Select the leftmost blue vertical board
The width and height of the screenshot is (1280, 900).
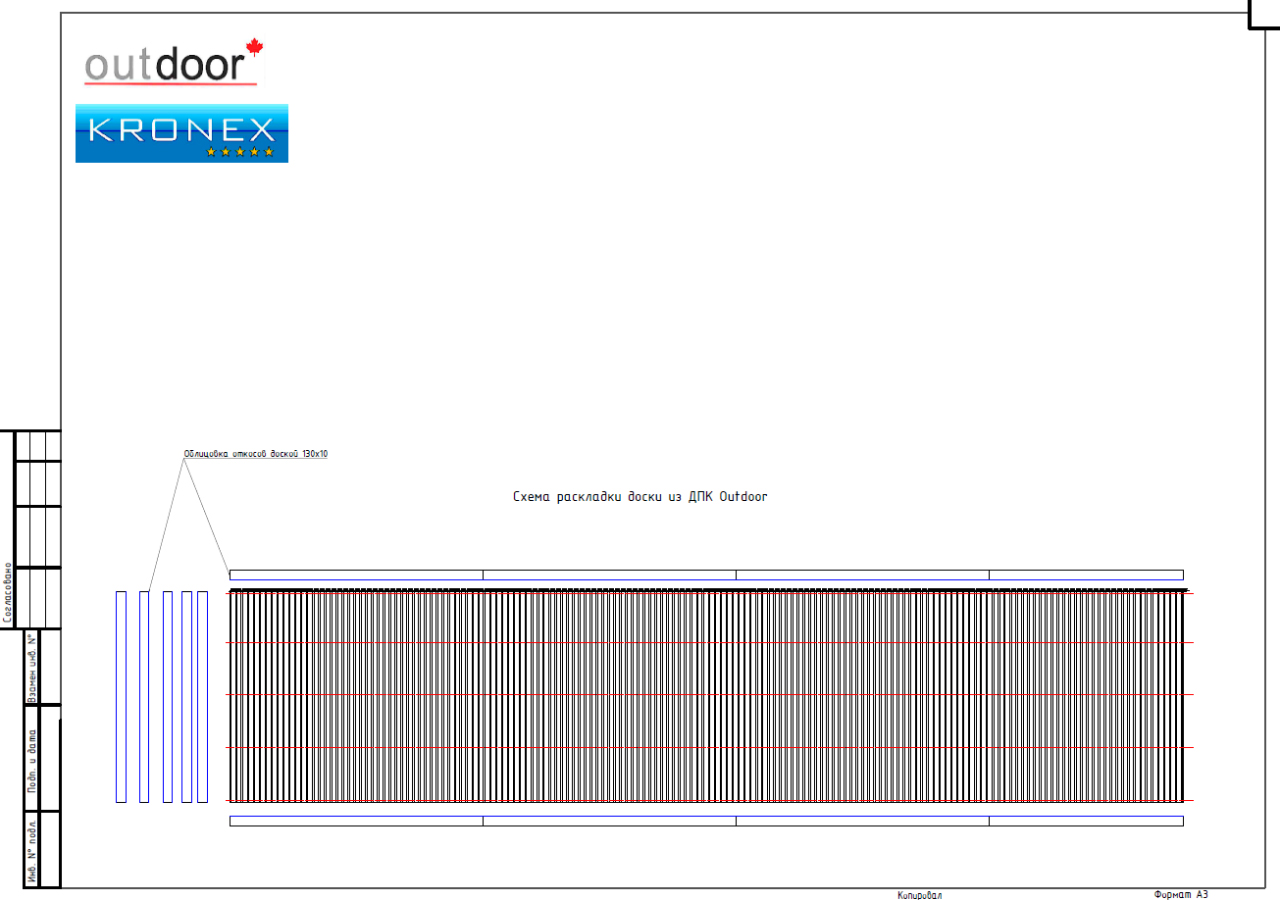point(121,696)
